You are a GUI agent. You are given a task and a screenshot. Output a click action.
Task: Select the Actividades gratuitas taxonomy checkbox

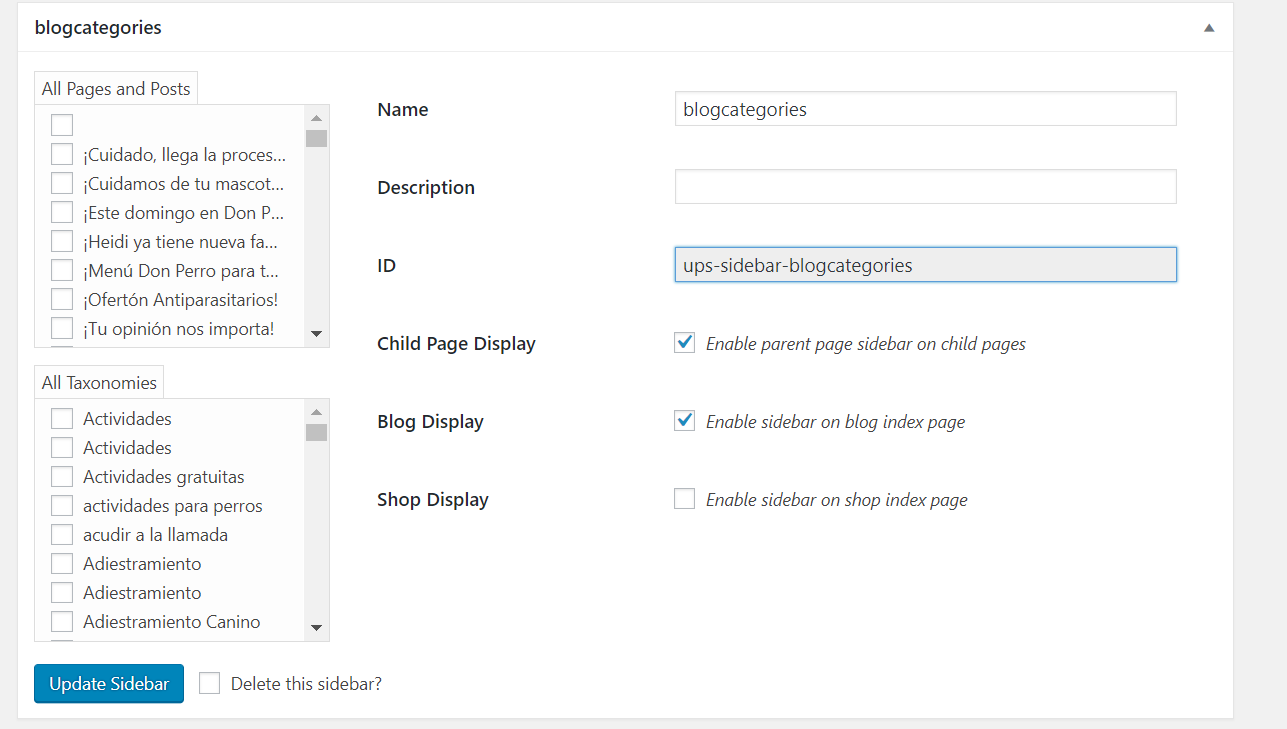coord(62,476)
